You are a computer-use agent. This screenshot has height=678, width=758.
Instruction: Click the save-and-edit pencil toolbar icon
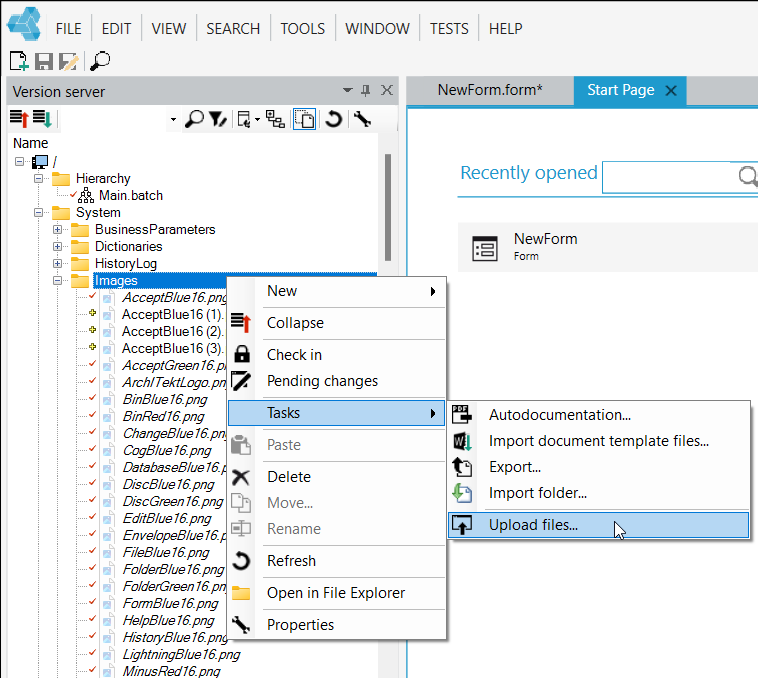pyautogui.click(x=69, y=61)
